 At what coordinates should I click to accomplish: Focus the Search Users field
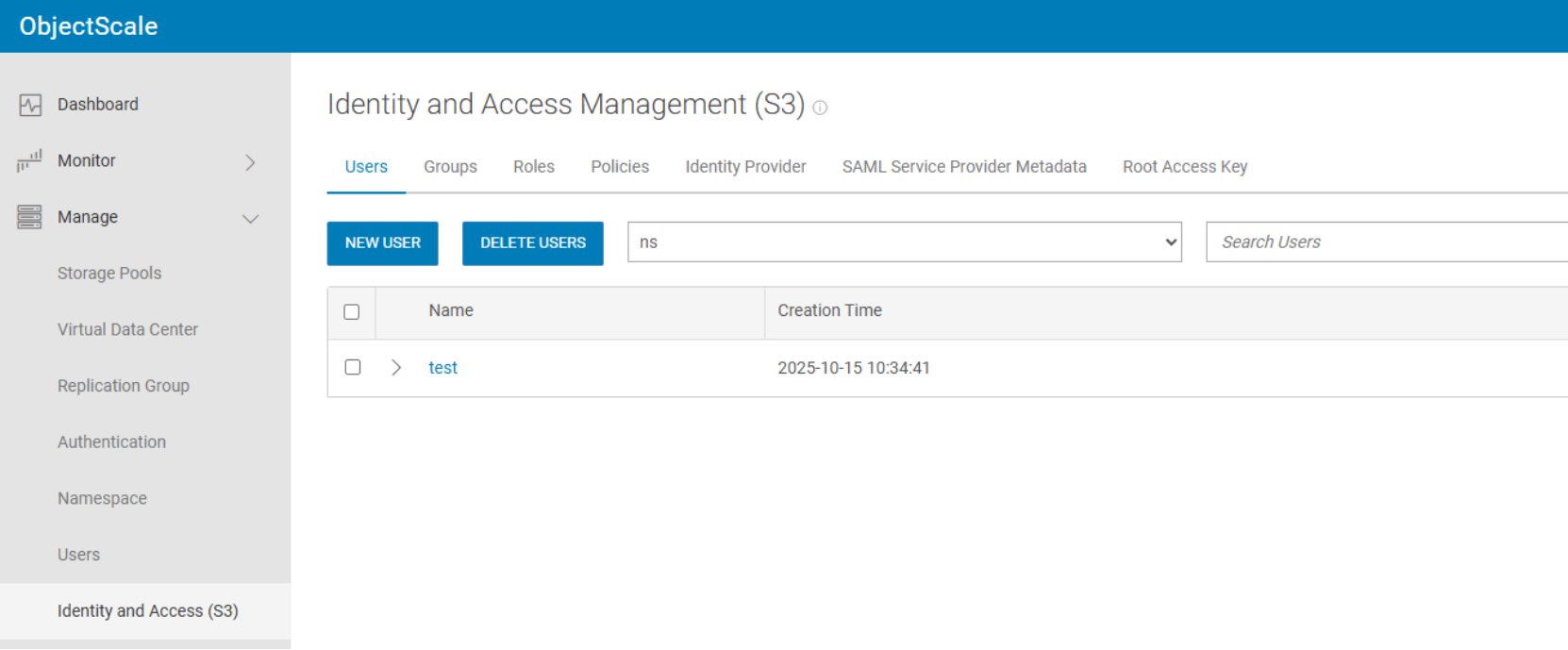coord(1387,242)
